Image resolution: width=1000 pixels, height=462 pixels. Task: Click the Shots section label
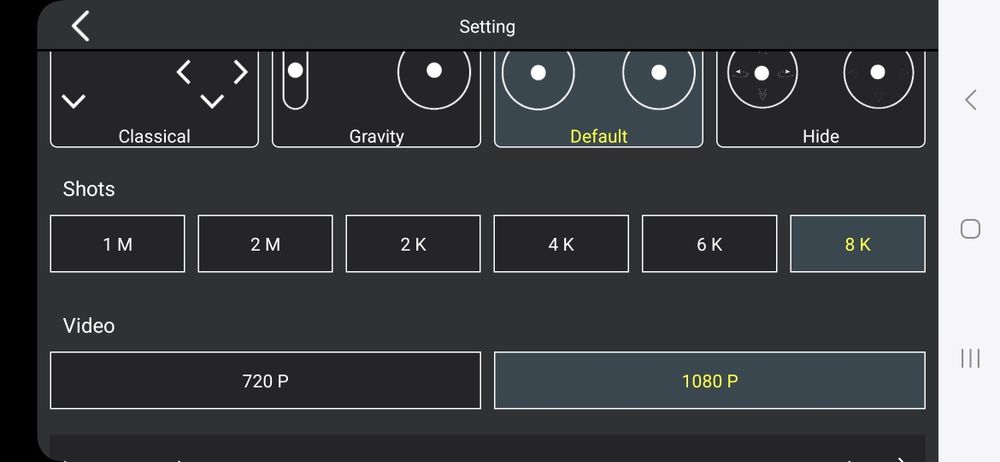point(89,189)
